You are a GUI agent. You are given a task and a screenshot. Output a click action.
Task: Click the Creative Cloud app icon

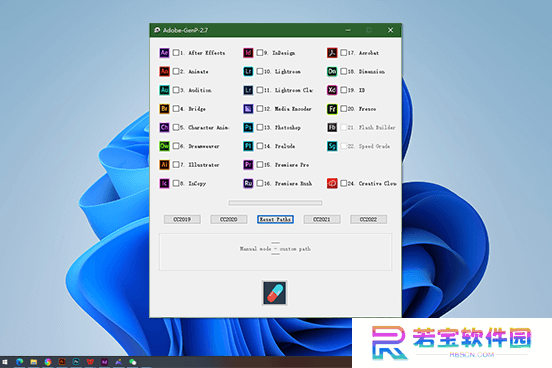tap(332, 183)
